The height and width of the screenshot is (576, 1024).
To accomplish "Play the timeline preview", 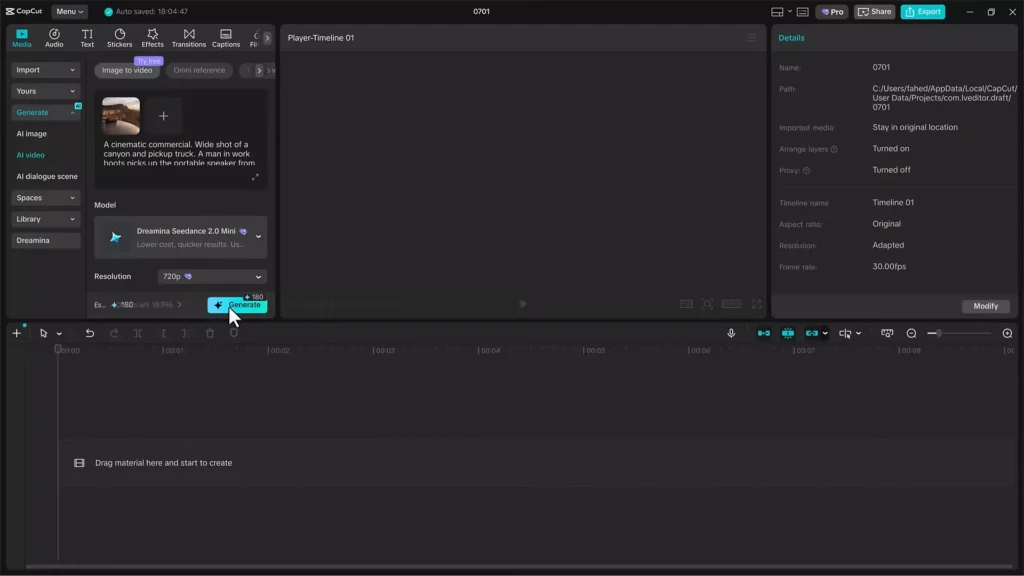I will (x=522, y=304).
